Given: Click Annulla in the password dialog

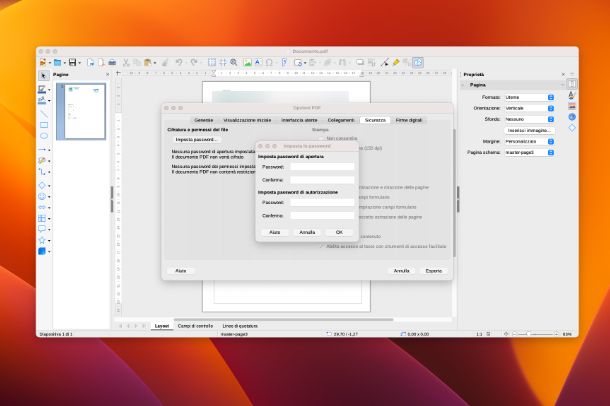Looking at the screenshot, I should pyautogui.click(x=307, y=232).
